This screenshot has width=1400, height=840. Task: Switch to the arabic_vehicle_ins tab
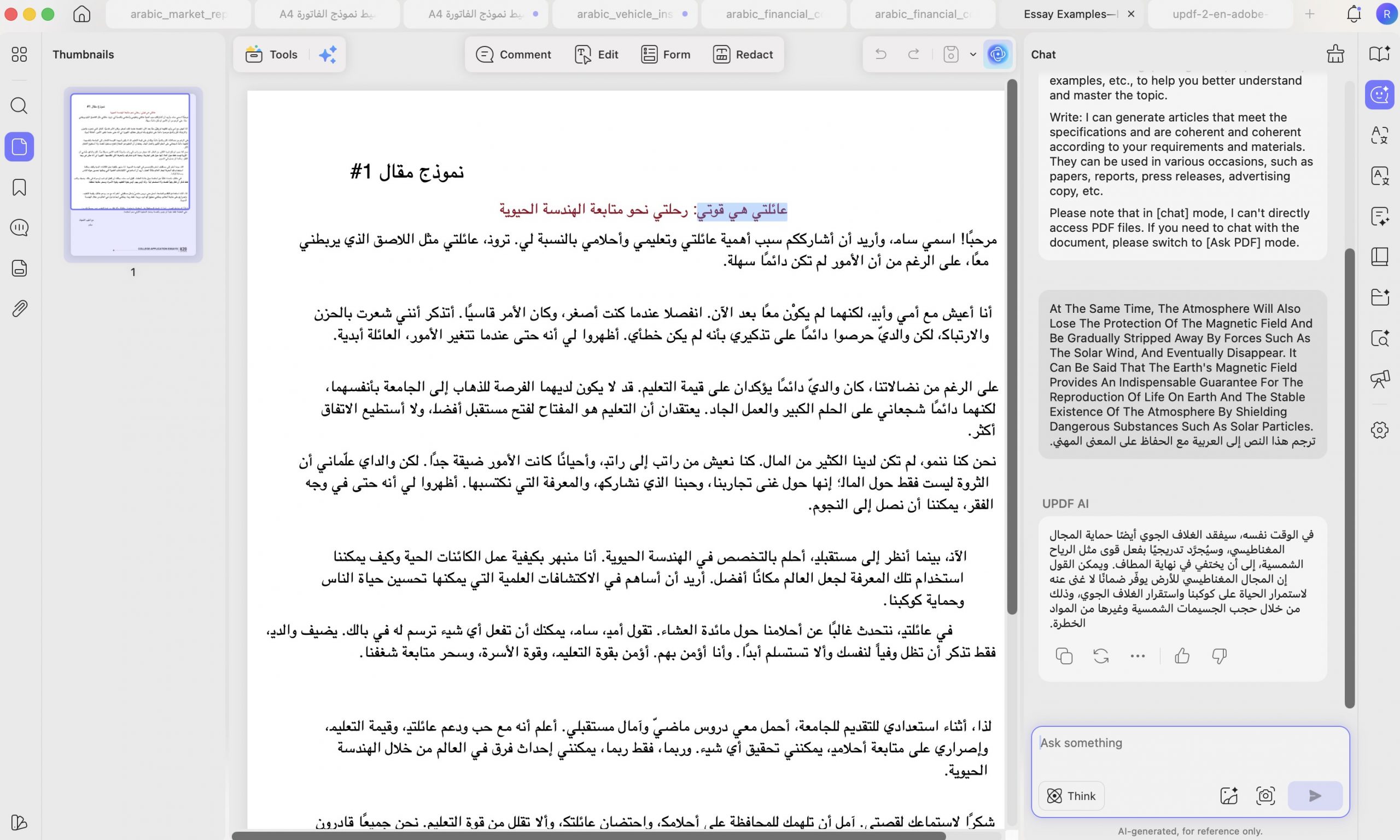pos(625,14)
